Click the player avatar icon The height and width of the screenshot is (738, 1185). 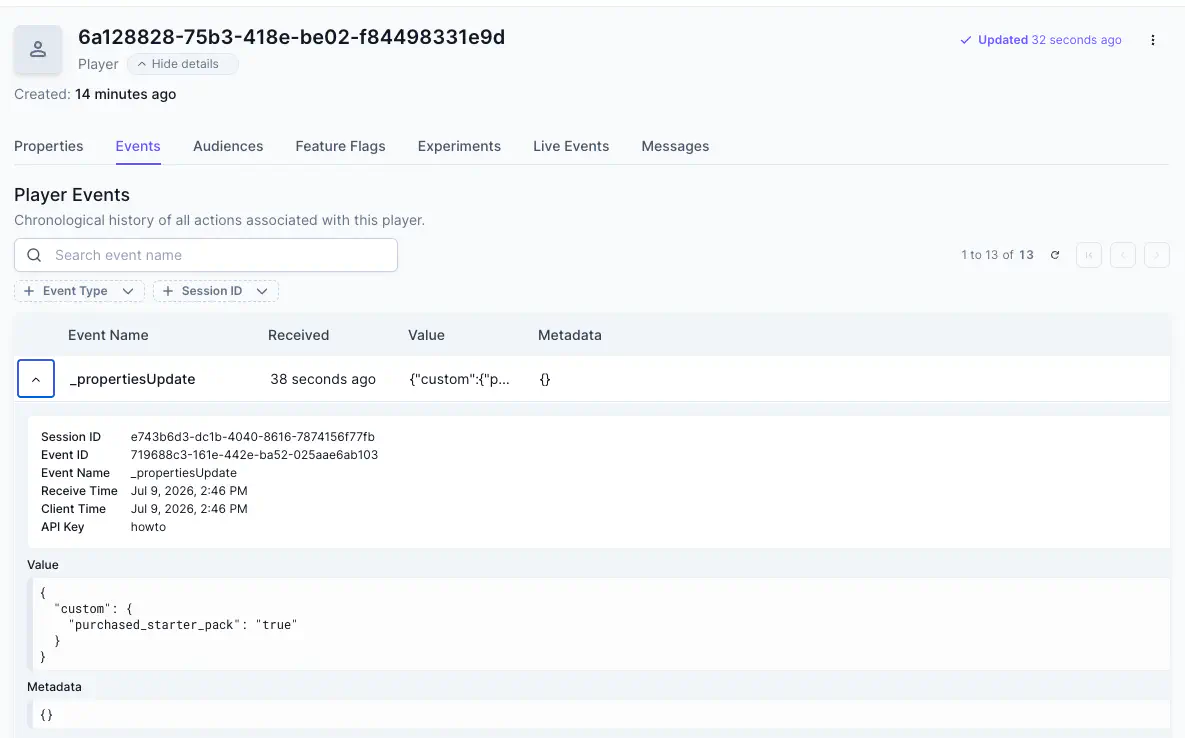38,50
